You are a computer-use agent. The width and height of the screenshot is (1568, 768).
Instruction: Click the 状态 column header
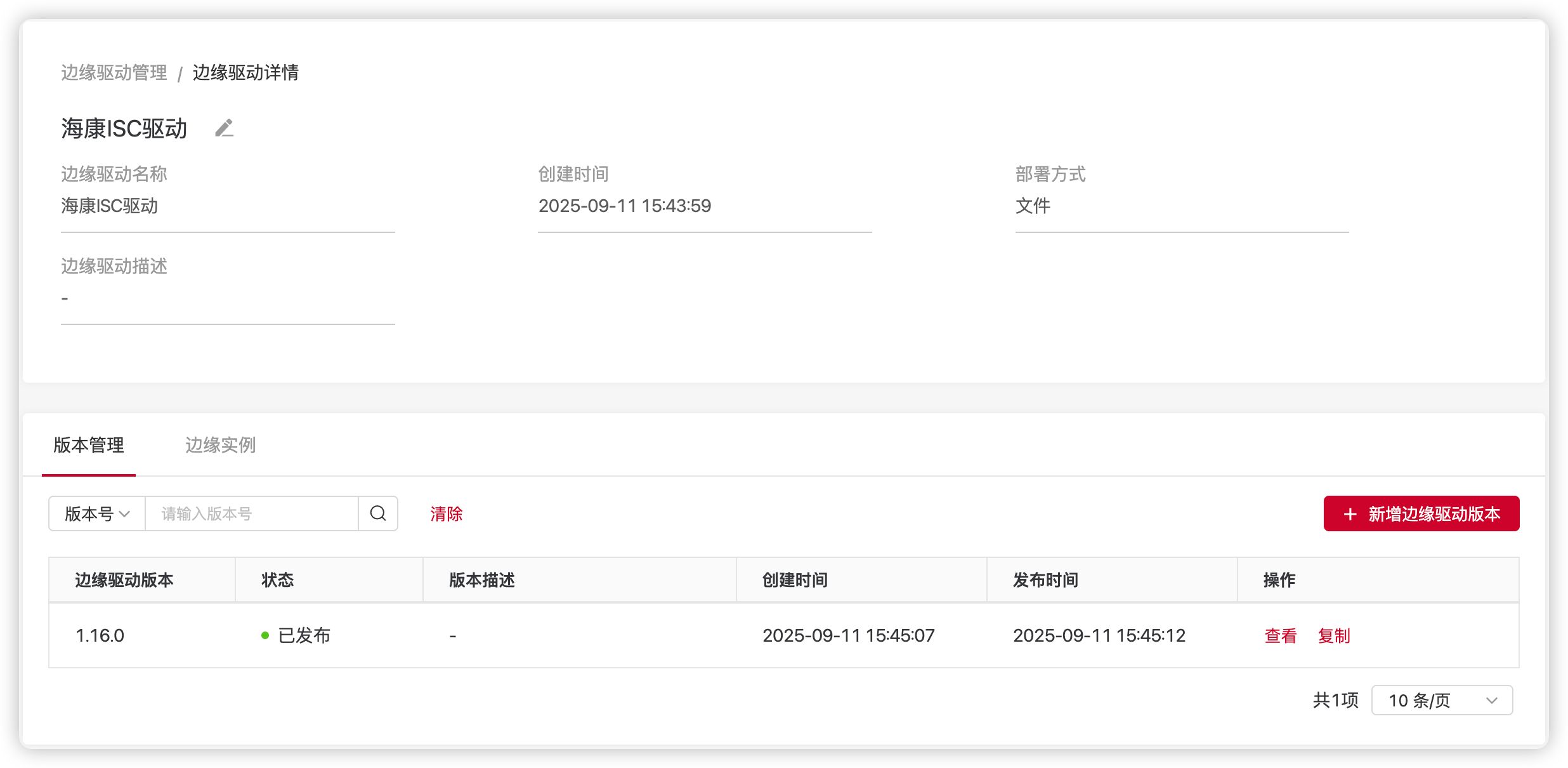point(278,580)
